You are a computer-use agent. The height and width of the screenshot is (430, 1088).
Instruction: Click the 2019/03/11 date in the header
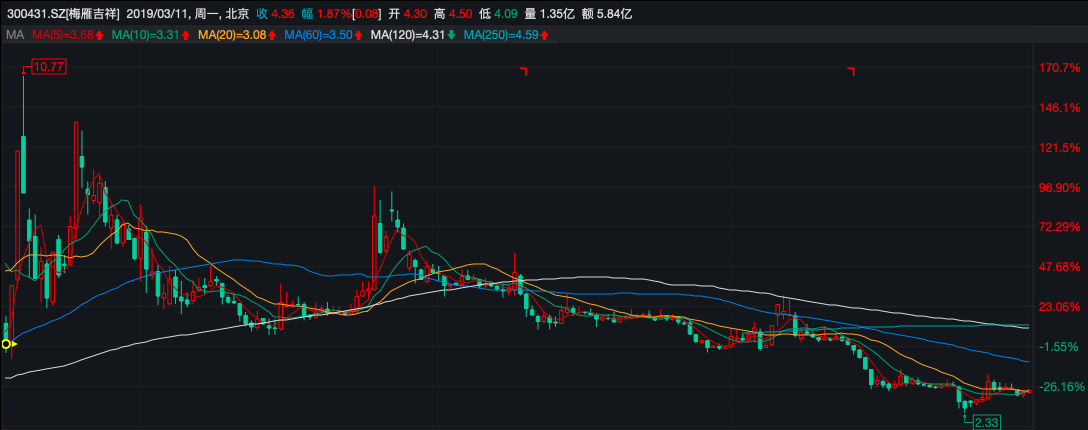pyautogui.click(x=158, y=14)
